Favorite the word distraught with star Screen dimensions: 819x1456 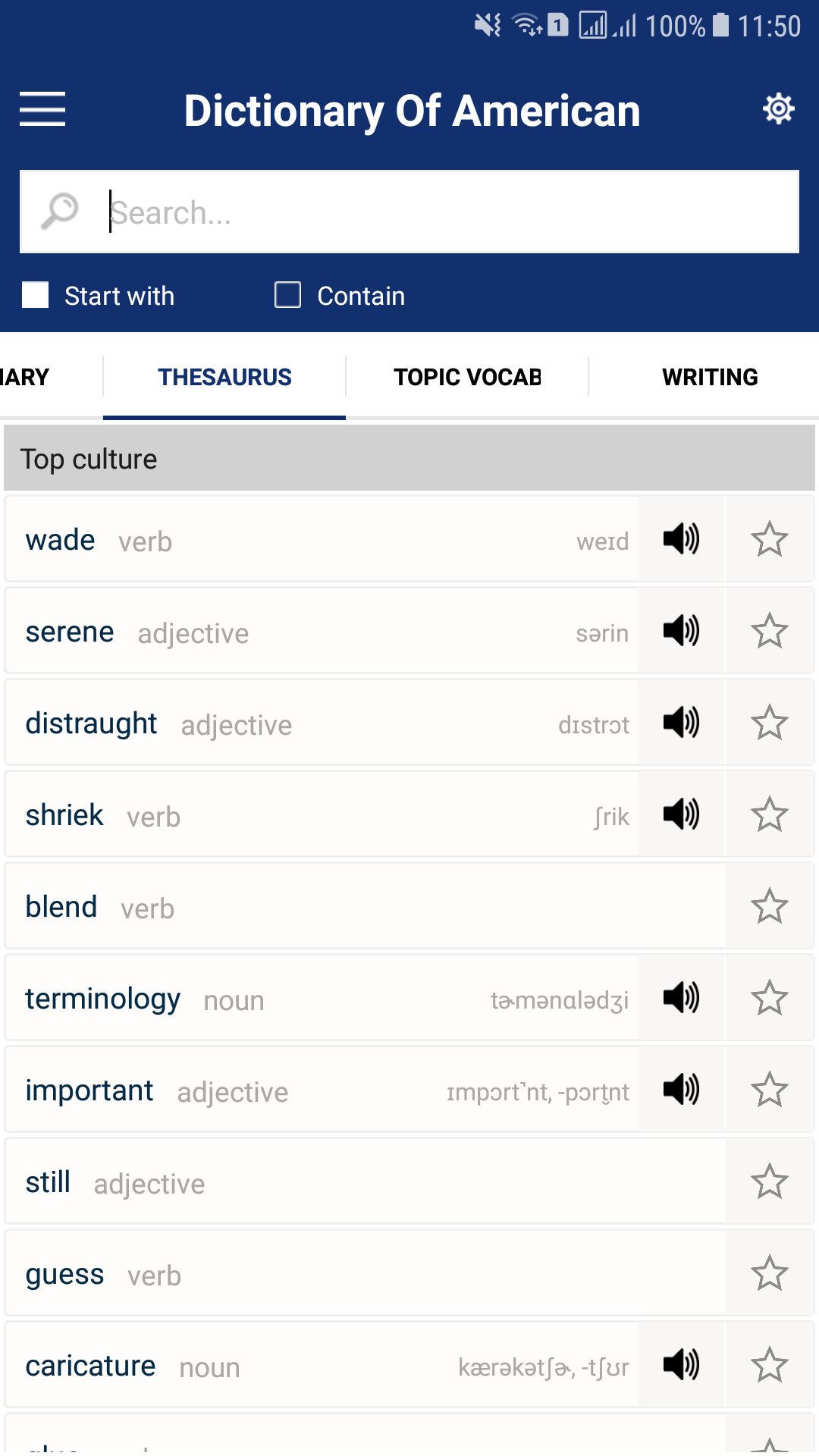(x=769, y=723)
